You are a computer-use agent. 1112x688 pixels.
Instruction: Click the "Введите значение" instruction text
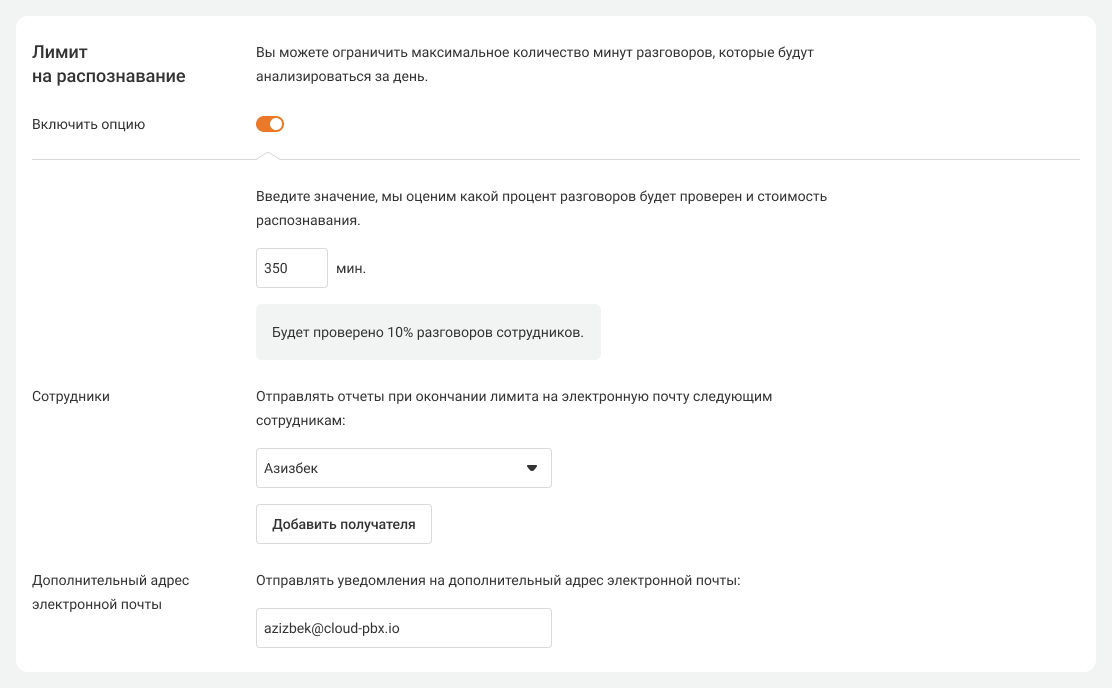click(x=541, y=197)
